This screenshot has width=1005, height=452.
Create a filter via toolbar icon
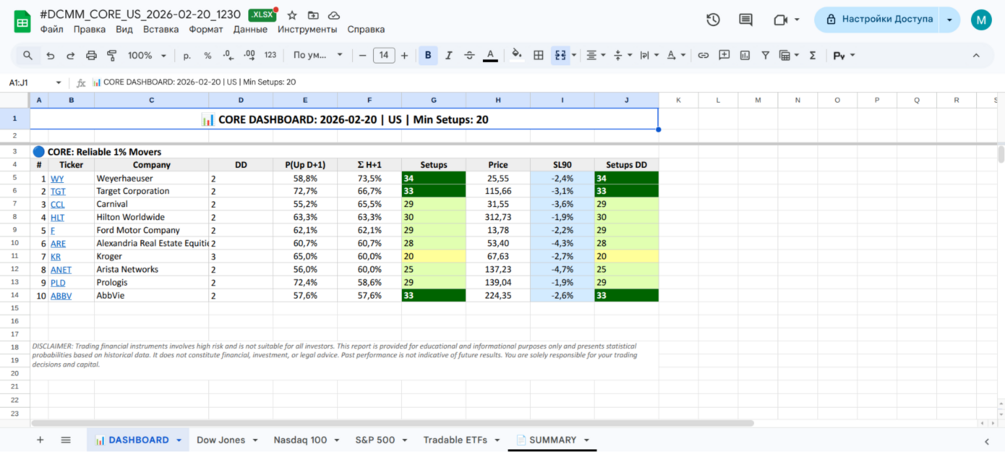coord(765,56)
